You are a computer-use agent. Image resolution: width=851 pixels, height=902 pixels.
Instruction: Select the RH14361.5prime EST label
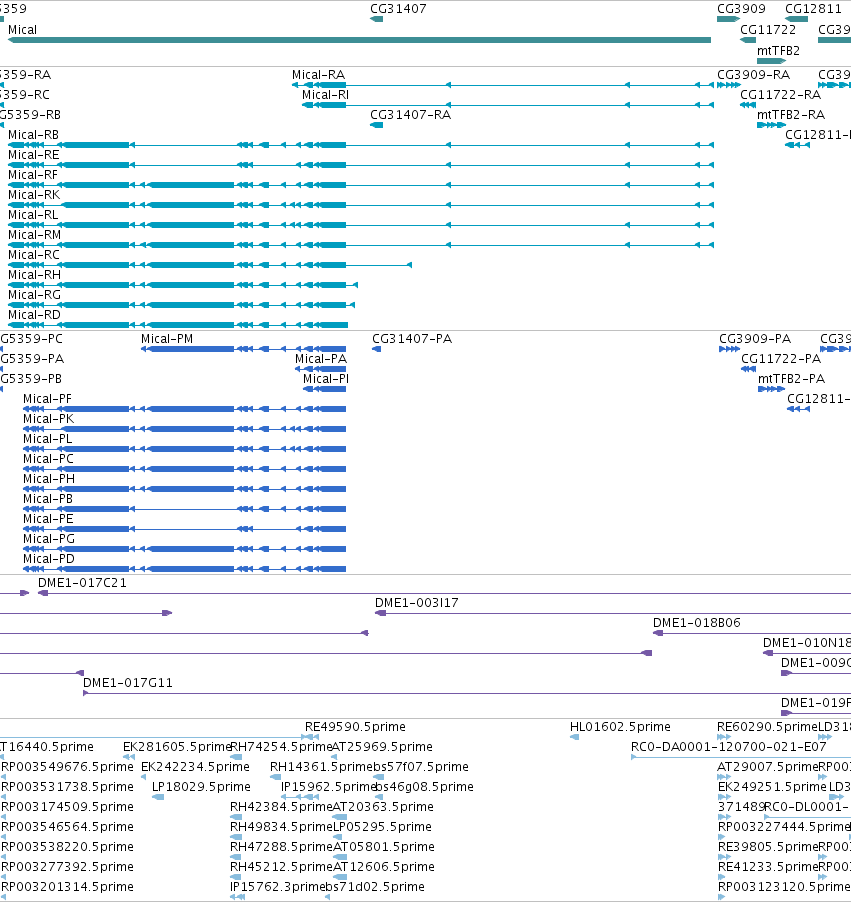click(321, 767)
